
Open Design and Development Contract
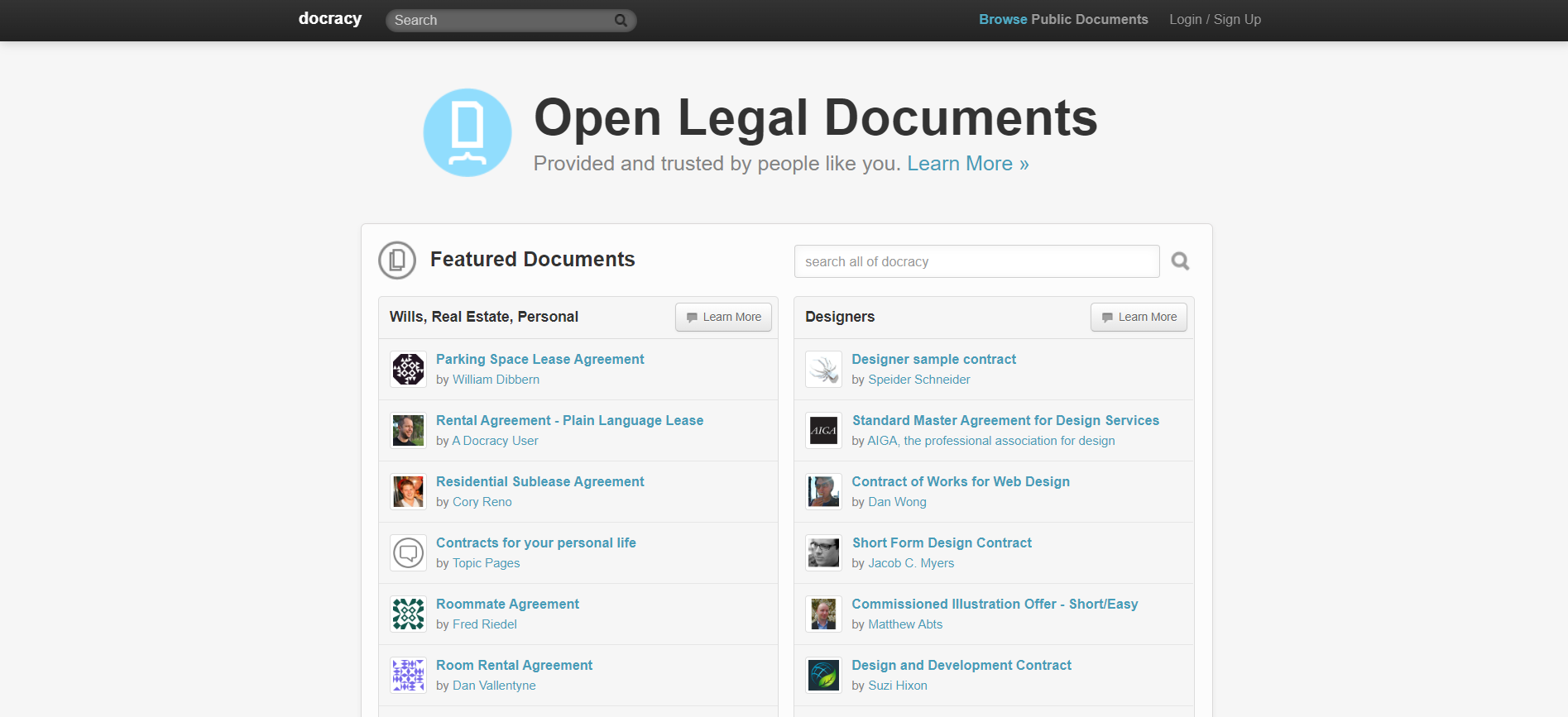click(961, 665)
